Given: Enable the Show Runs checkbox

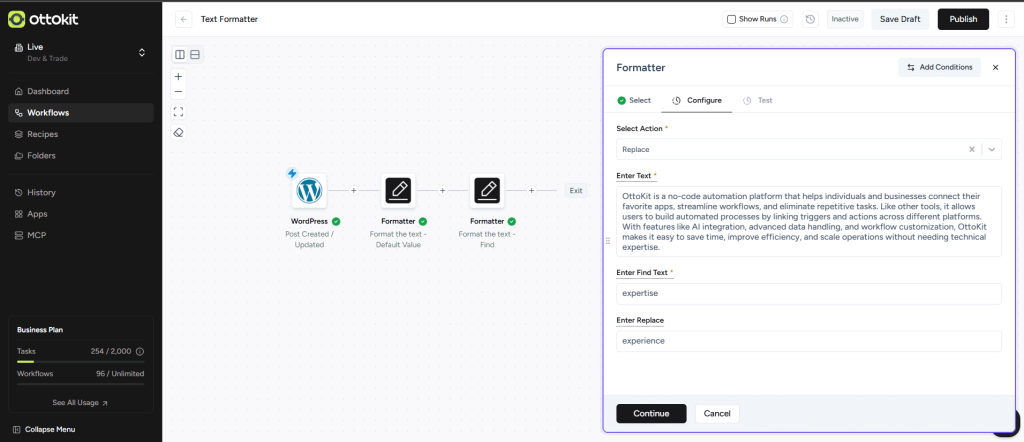Looking at the screenshot, I should (731, 19).
